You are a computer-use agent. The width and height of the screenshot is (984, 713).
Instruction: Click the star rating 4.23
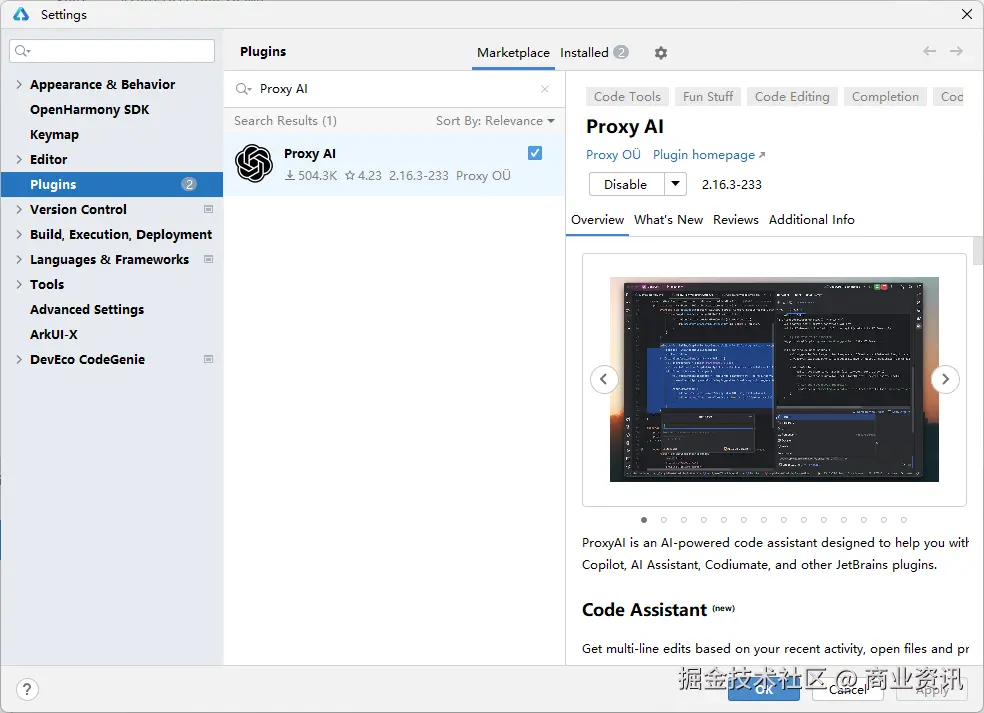[x=363, y=176]
